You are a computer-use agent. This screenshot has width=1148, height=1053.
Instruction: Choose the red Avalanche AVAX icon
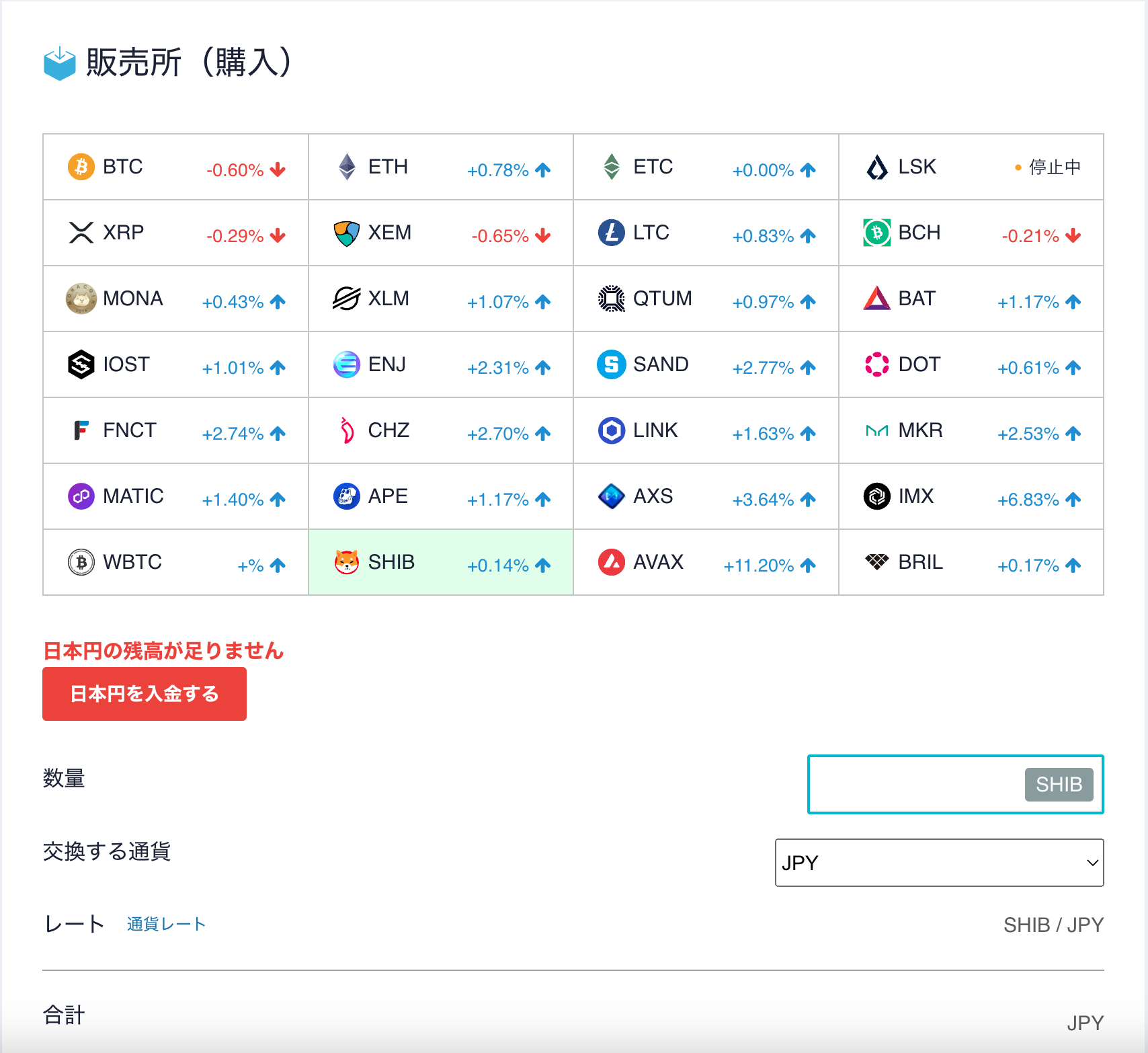point(612,562)
